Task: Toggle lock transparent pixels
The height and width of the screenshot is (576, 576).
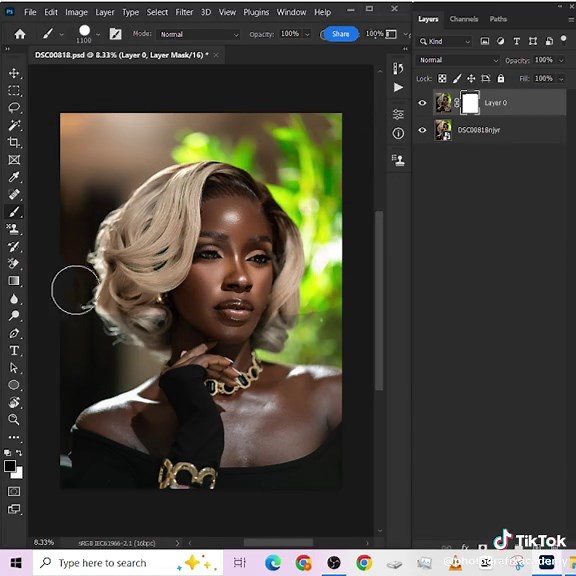Action: tap(442, 78)
